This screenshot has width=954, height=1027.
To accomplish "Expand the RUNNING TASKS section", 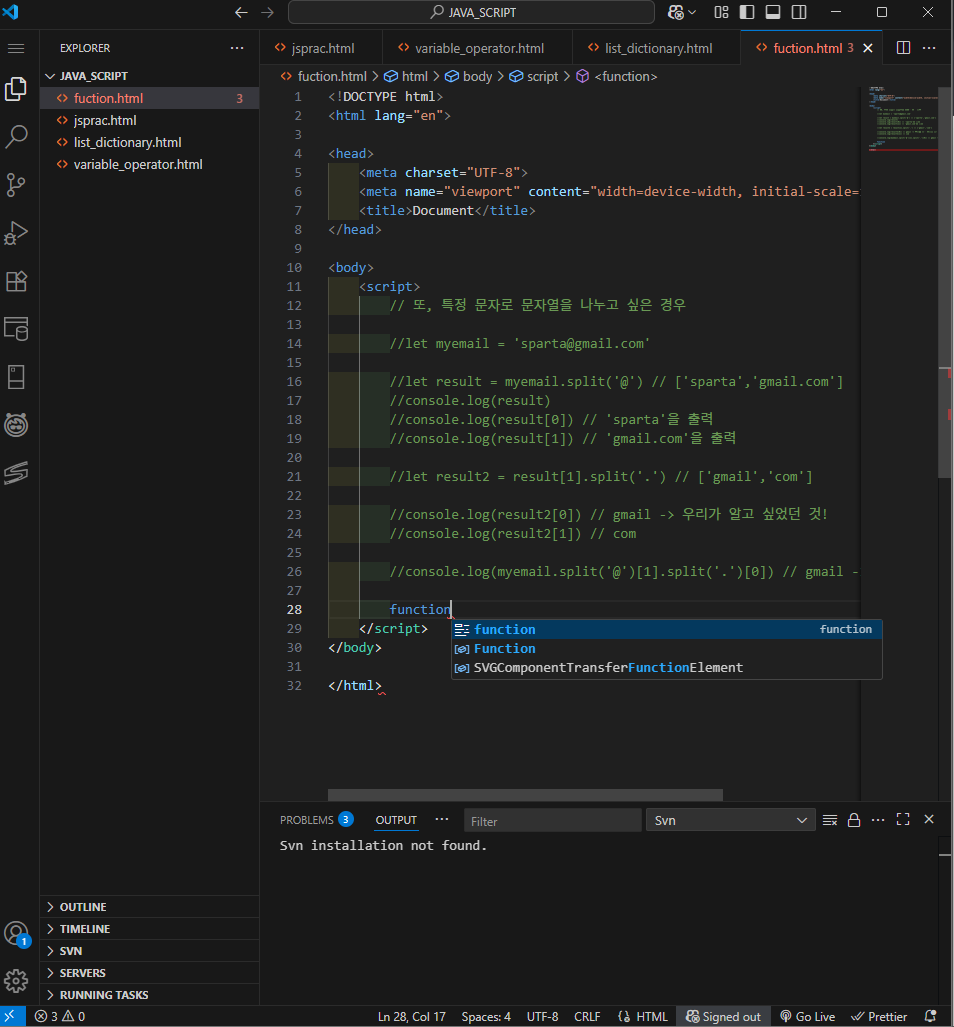I will 150,995.
